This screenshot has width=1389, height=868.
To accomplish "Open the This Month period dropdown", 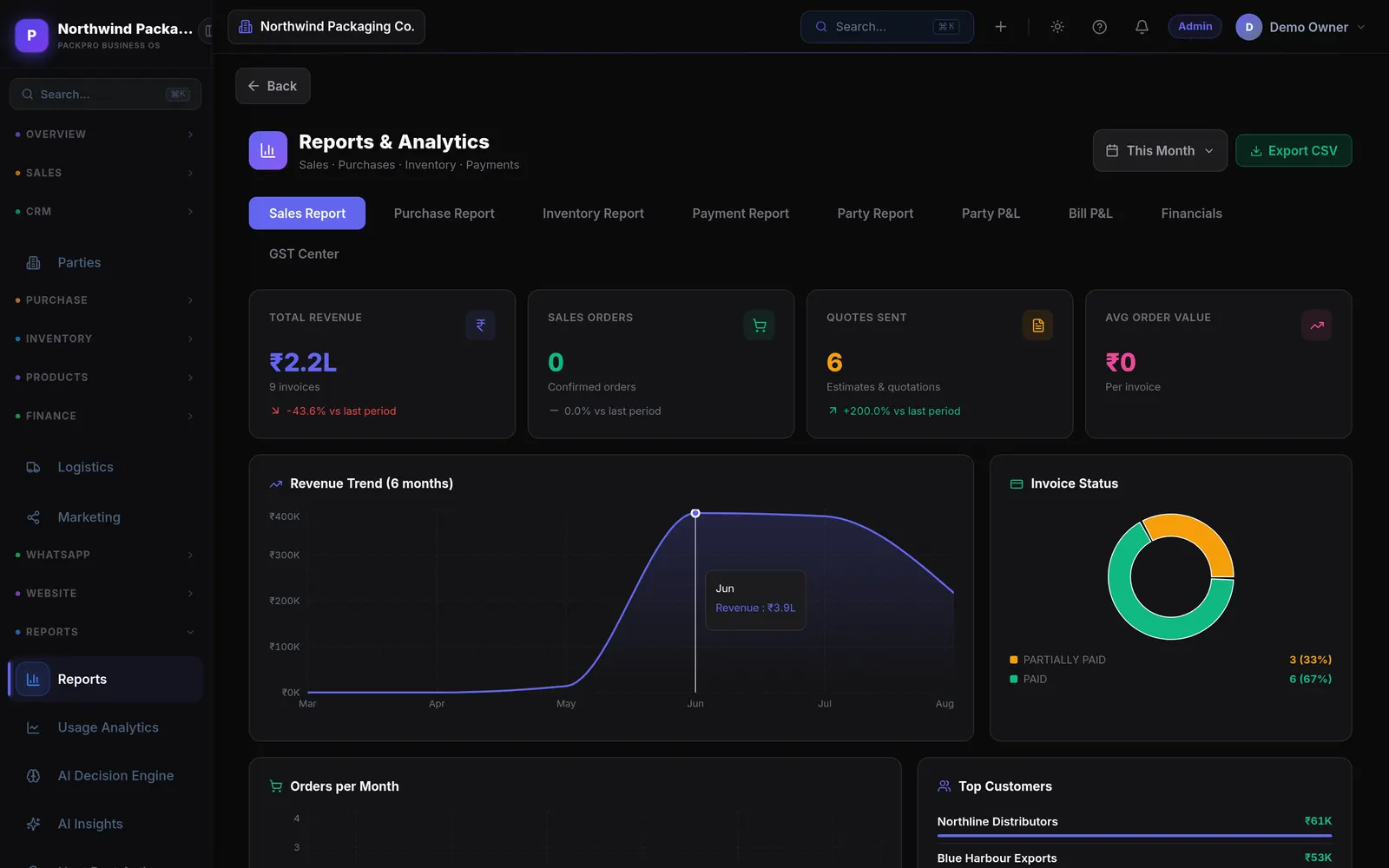I will coord(1160,150).
